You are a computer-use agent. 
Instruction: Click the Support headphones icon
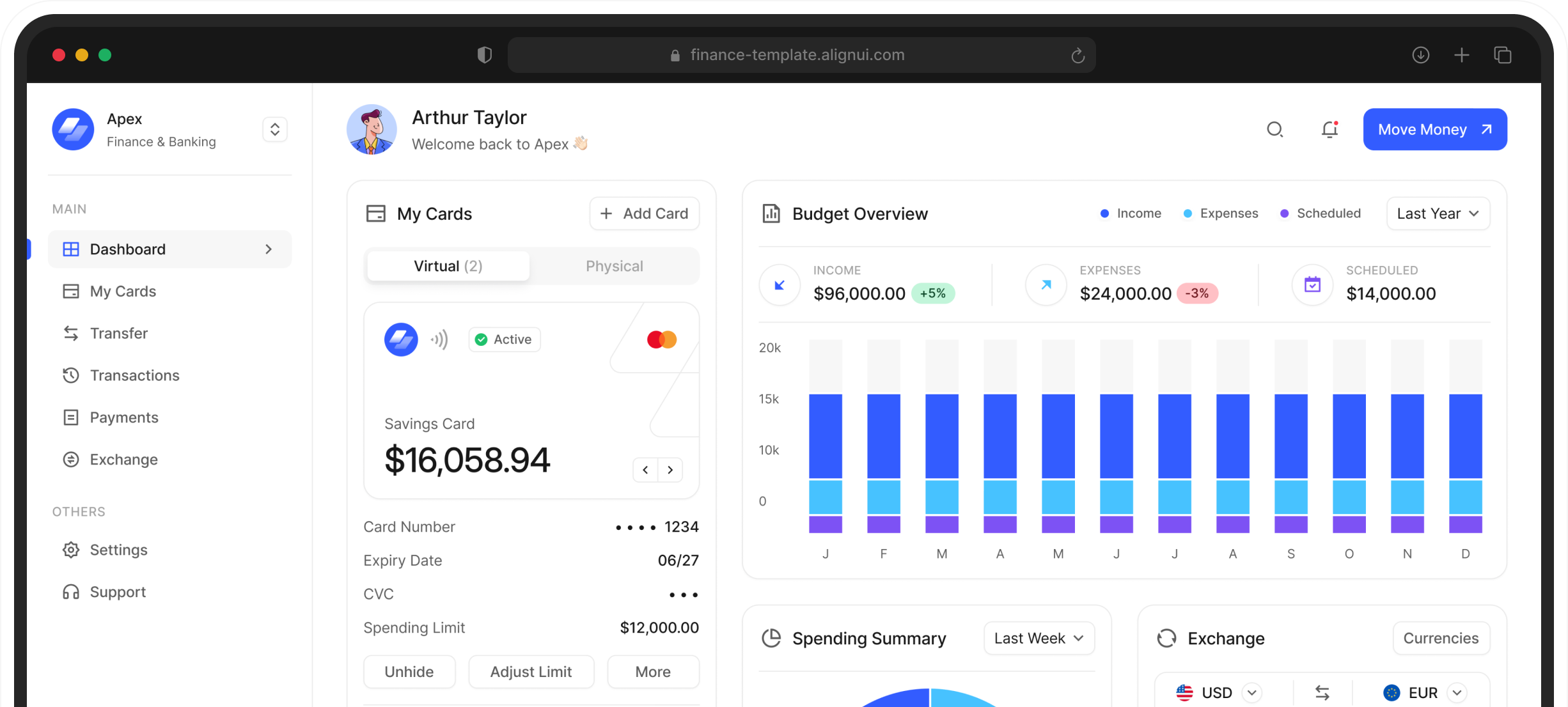[71, 592]
